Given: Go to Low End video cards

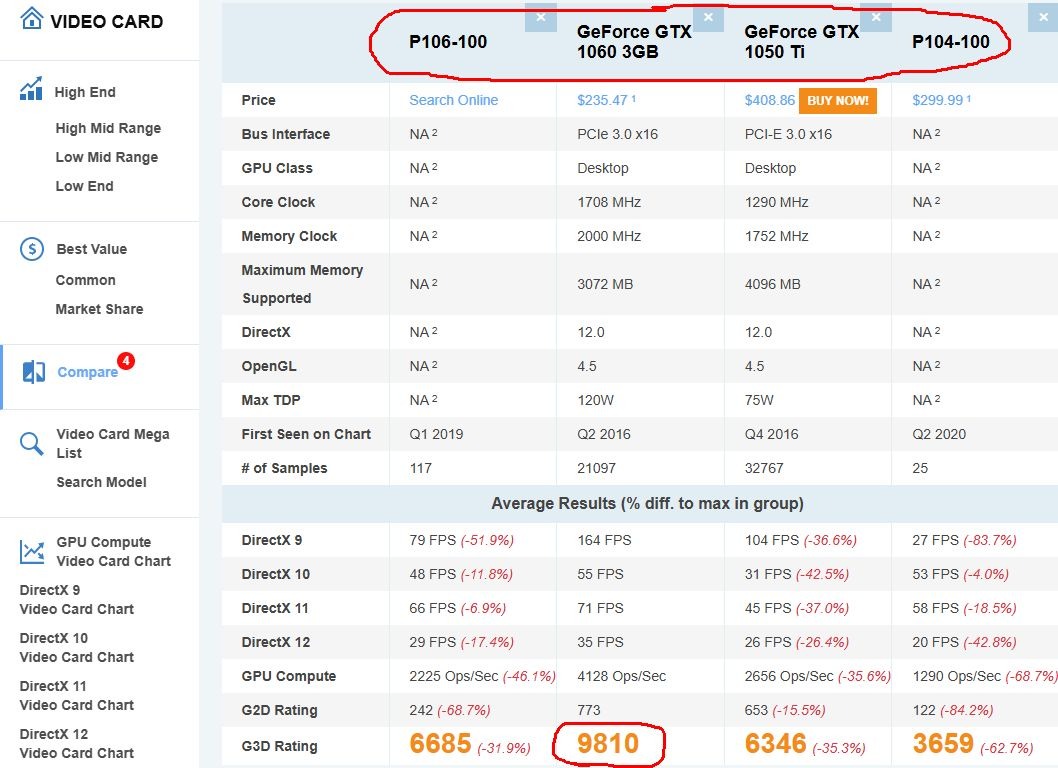Looking at the screenshot, I should [84, 186].
